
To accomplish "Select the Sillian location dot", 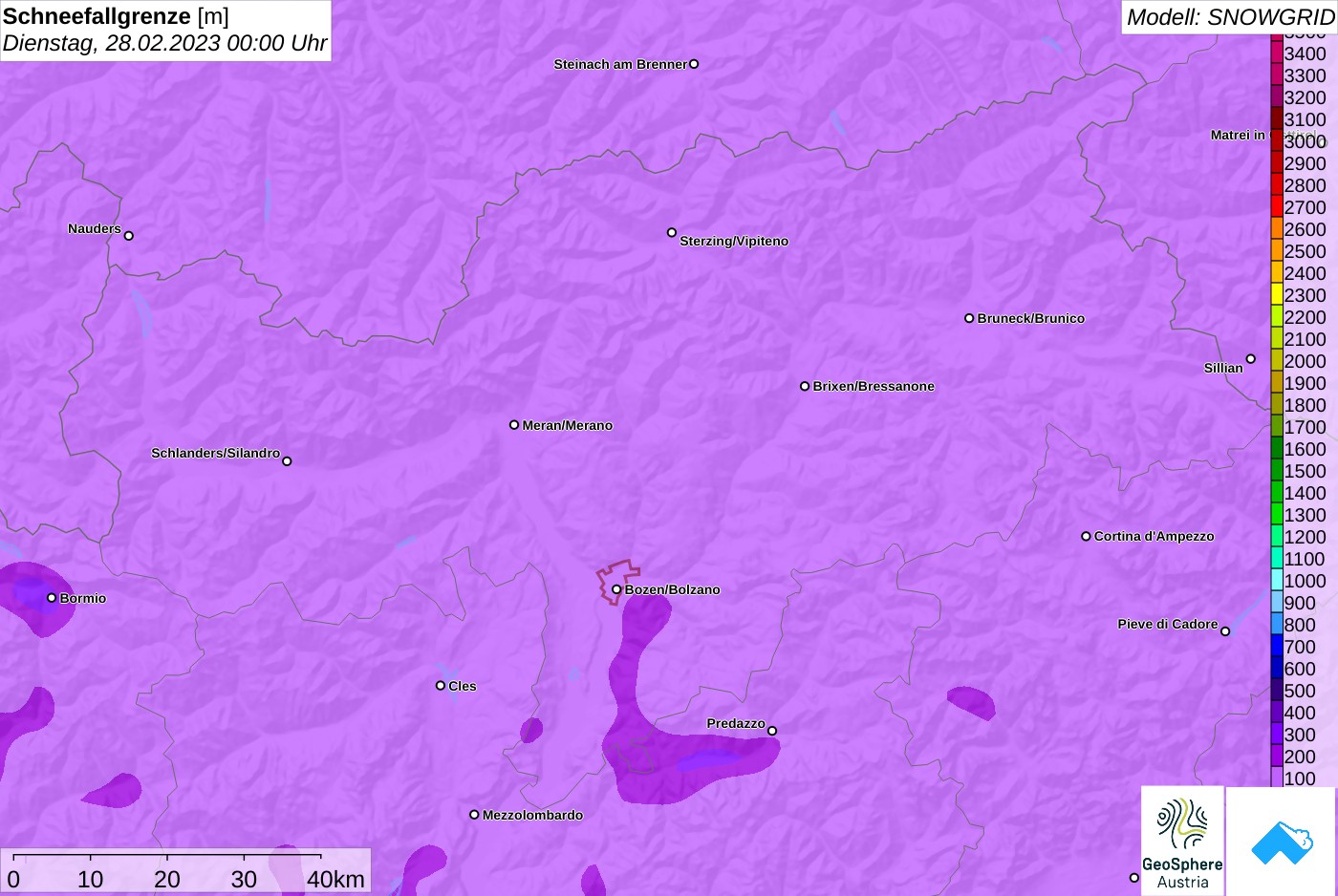I will tap(1251, 359).
